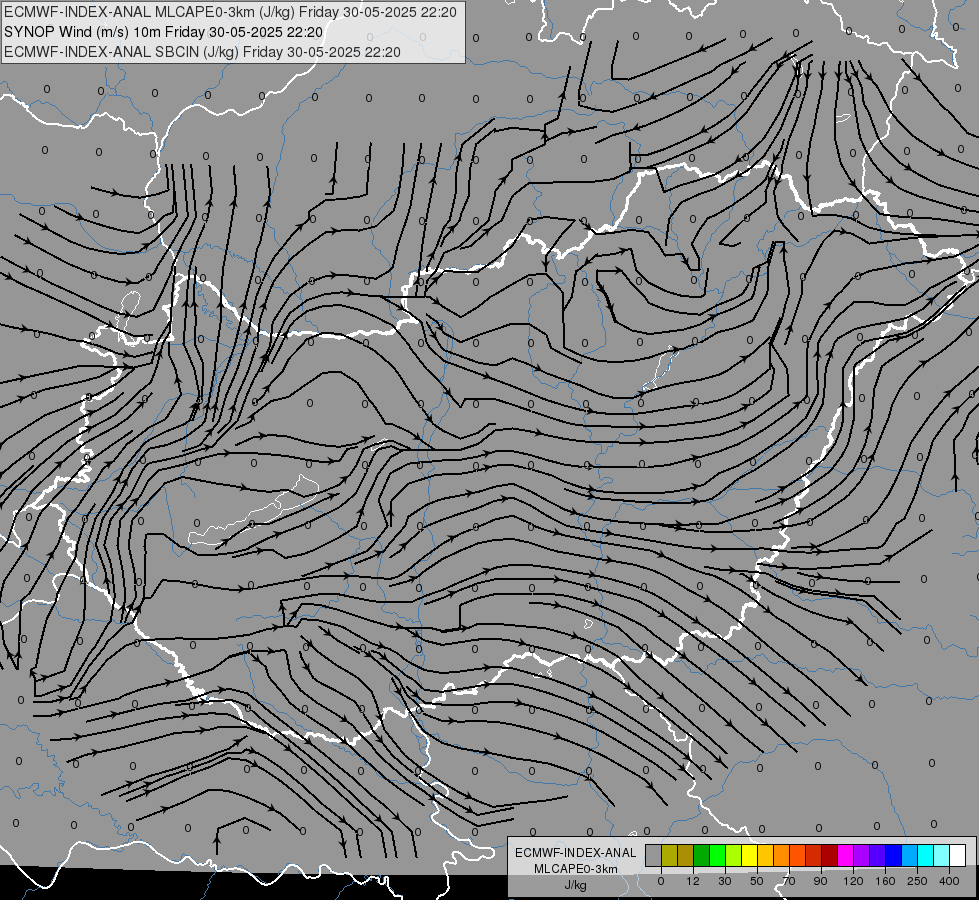Click the pure yellow legend swatch
This screenshot has width=979, height=900.
pyautogui.click(x=749, y=855)
